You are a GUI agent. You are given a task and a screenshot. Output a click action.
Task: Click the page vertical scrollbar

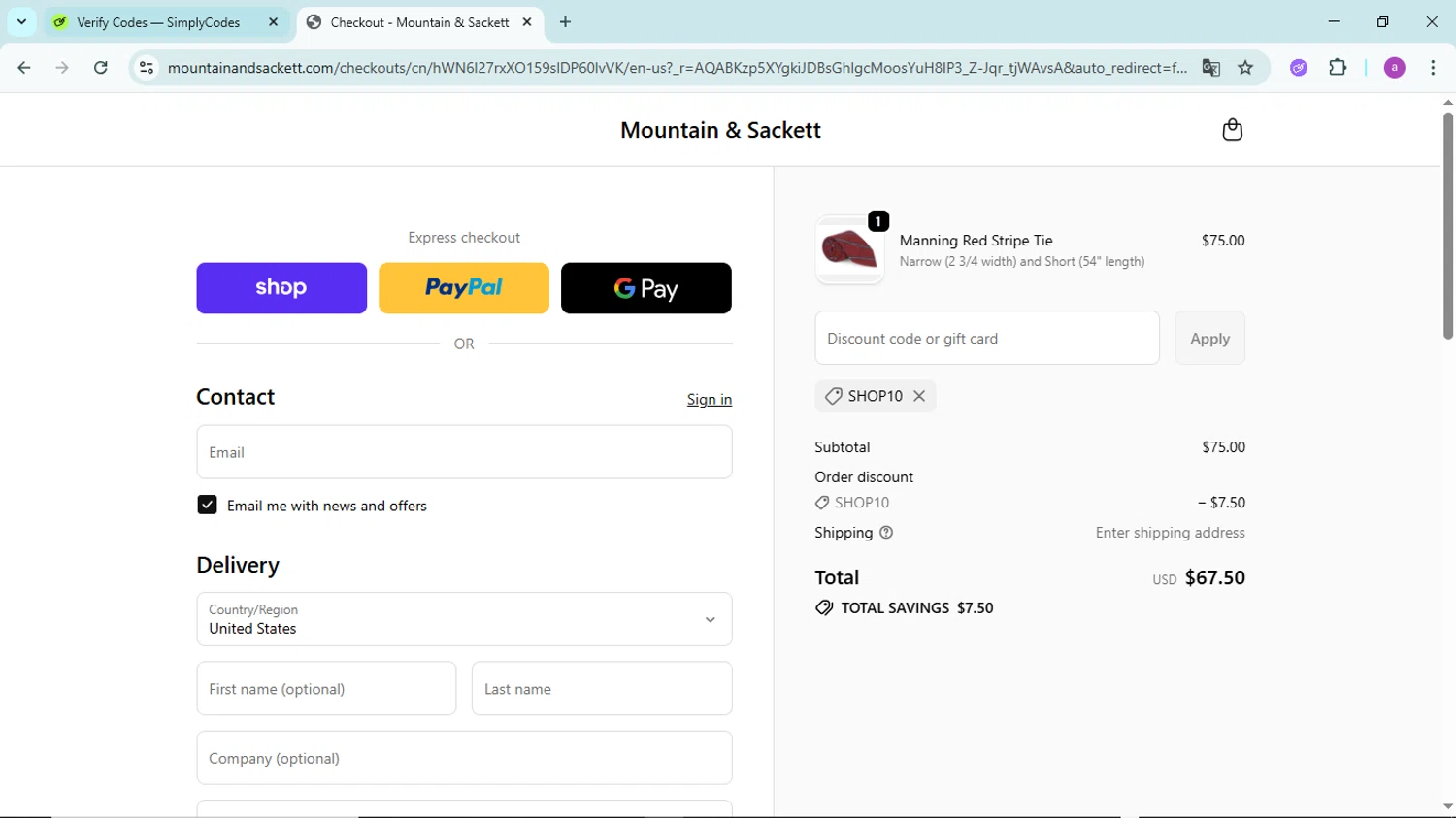(1447, 225)
